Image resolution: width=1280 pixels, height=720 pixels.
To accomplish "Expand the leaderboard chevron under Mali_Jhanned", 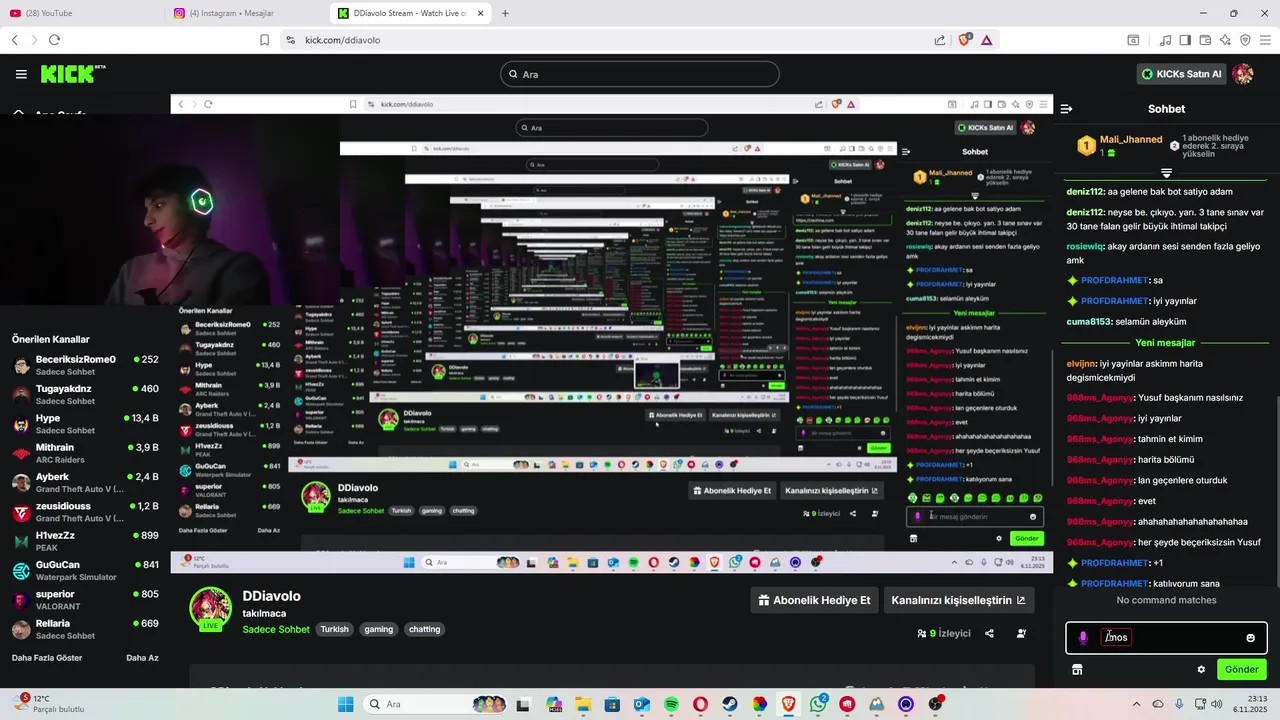I will coord(1166,173).
